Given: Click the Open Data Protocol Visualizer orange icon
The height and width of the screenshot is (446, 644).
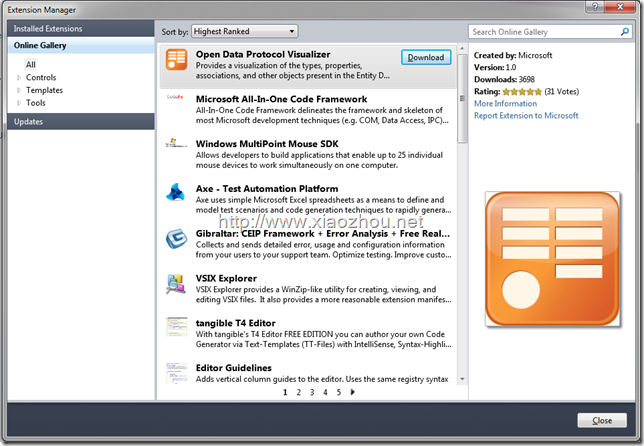Looking at the screenshot, I should [177, 60].
